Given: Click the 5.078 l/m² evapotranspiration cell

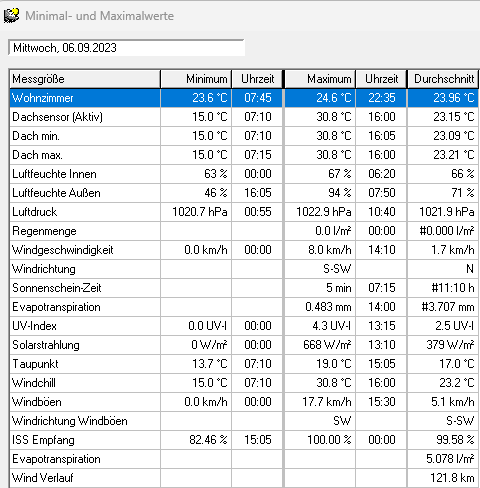Looking at the screenshot, I should pos(443,459).
